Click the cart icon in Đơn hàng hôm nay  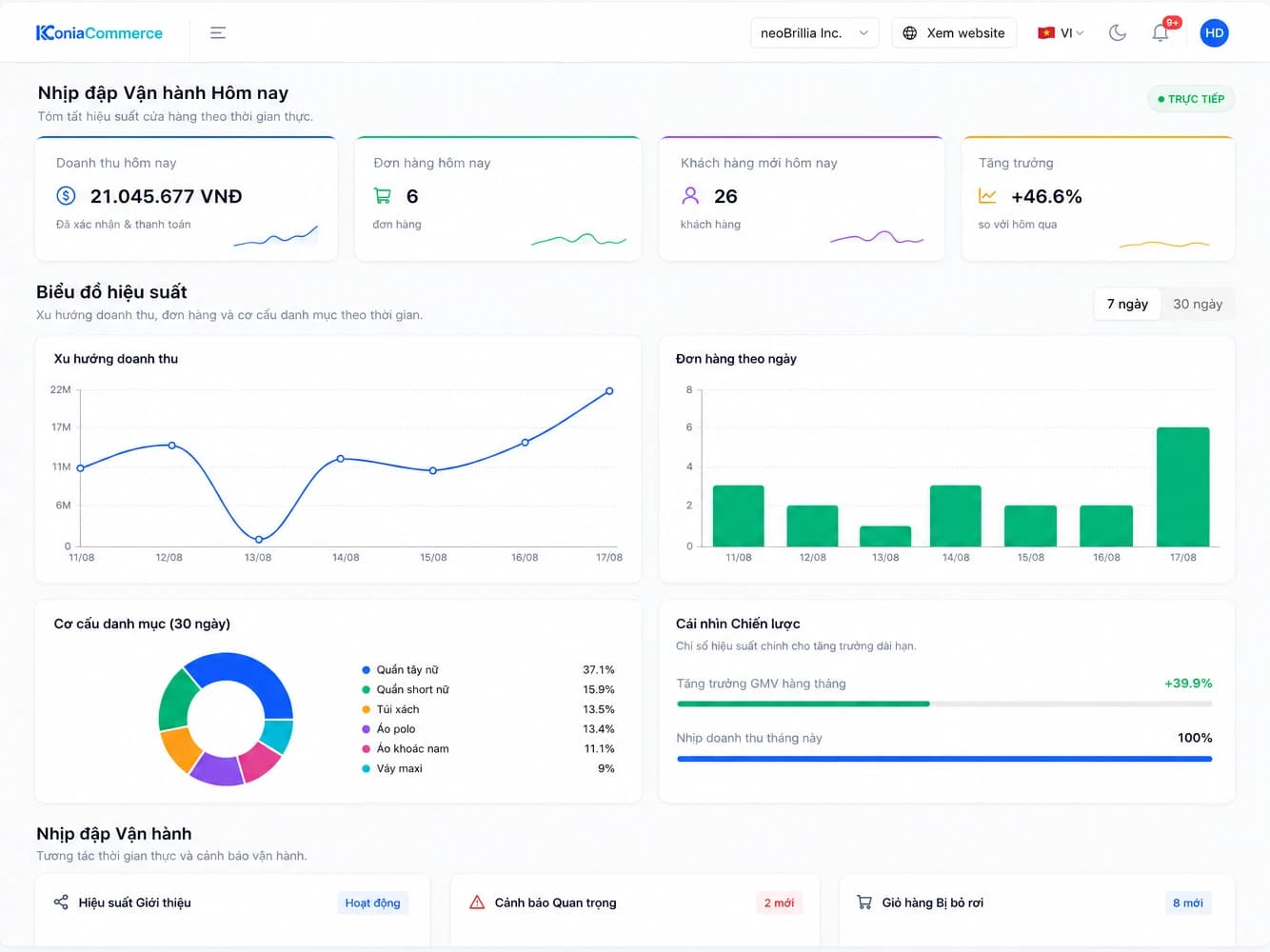pos(383,196)
